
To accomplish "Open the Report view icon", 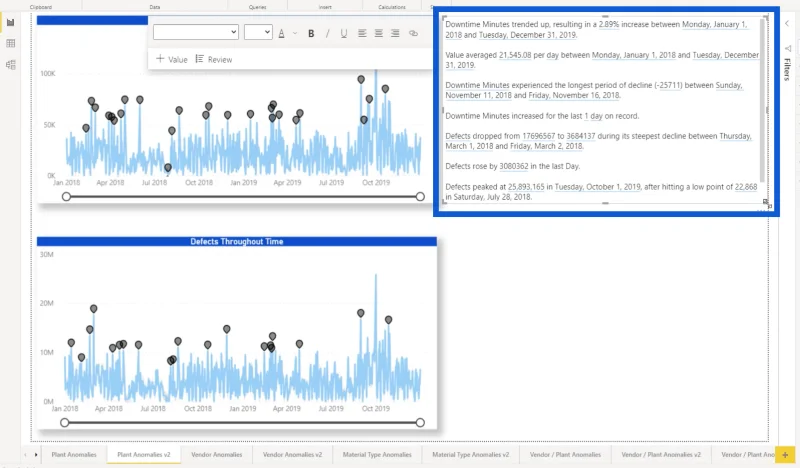I will tap(10, 22).
